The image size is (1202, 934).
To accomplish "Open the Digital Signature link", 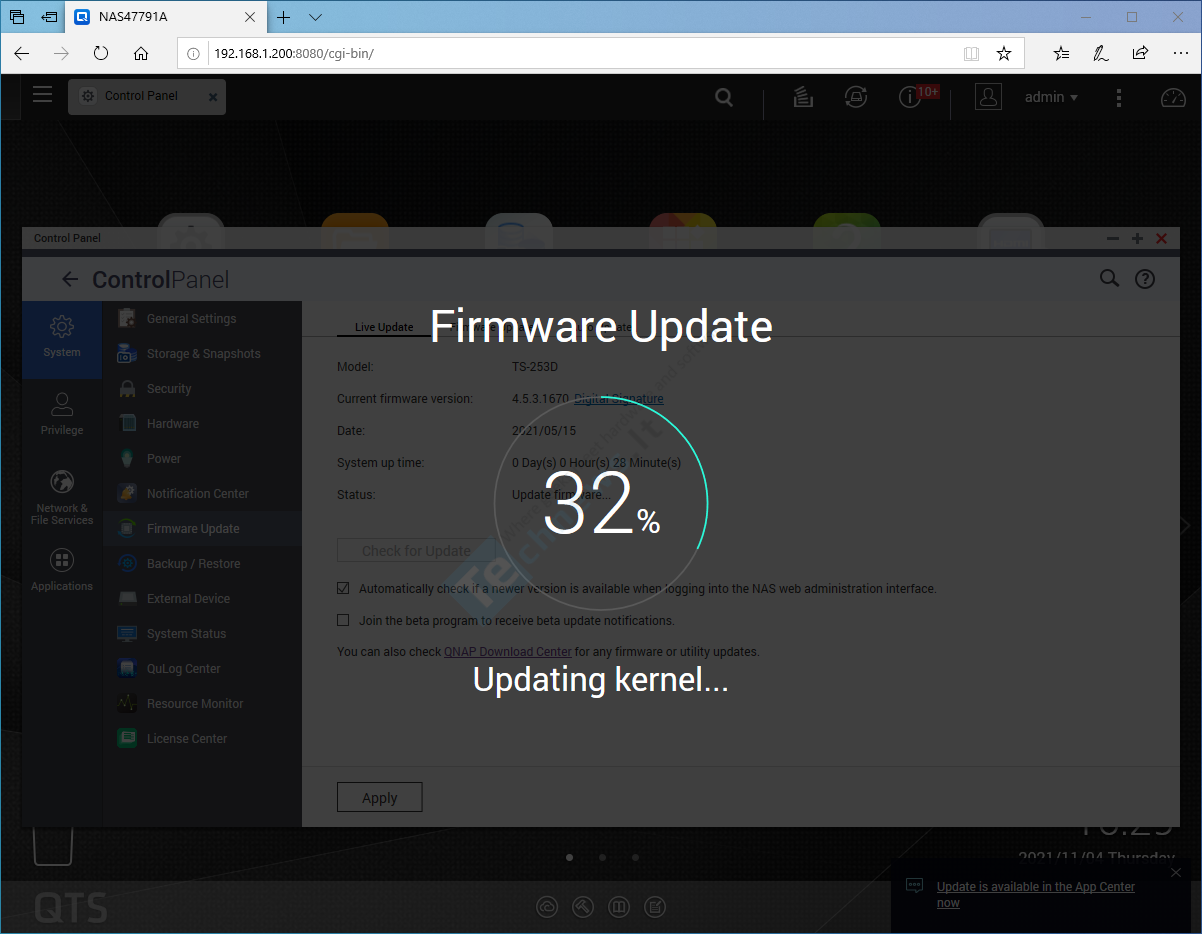I will click(619, 399).
